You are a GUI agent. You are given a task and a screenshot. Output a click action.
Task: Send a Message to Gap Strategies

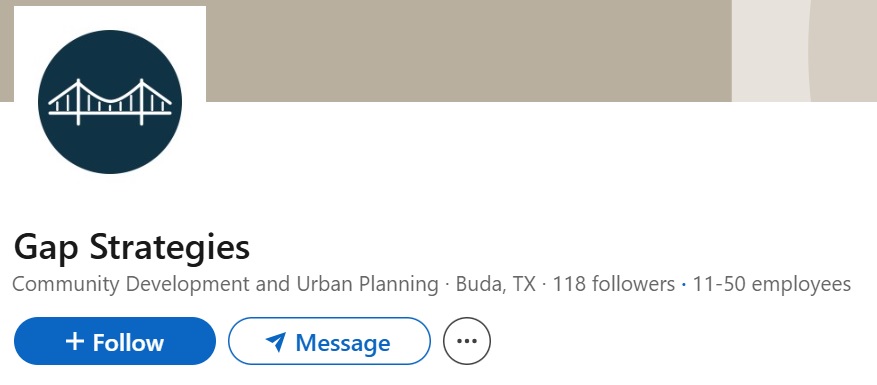pos(329,341)
